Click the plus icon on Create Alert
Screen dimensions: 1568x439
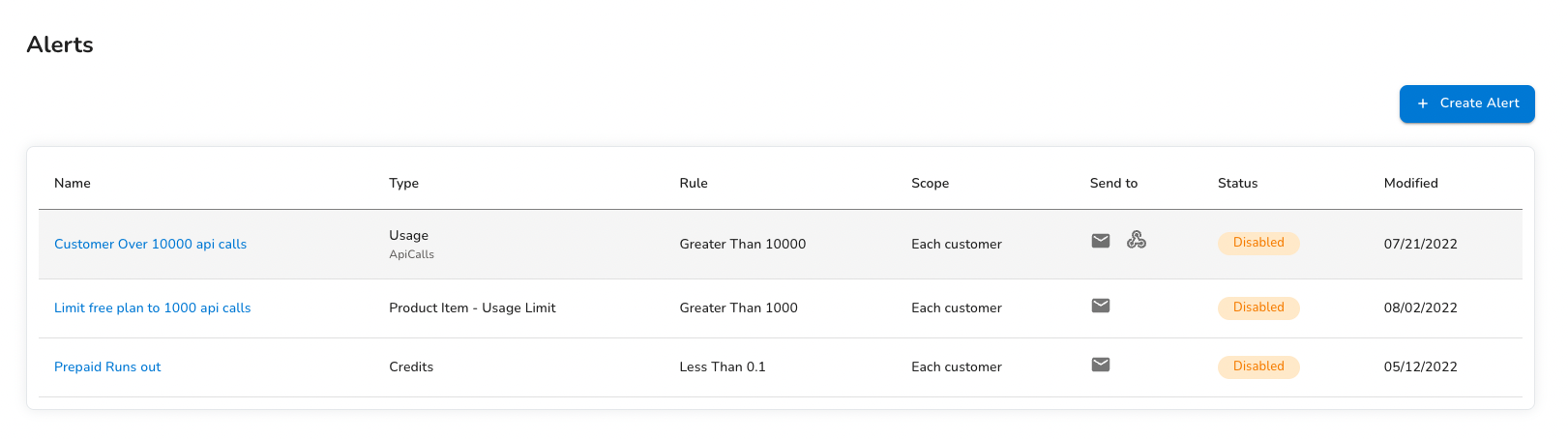(1422, 103)
